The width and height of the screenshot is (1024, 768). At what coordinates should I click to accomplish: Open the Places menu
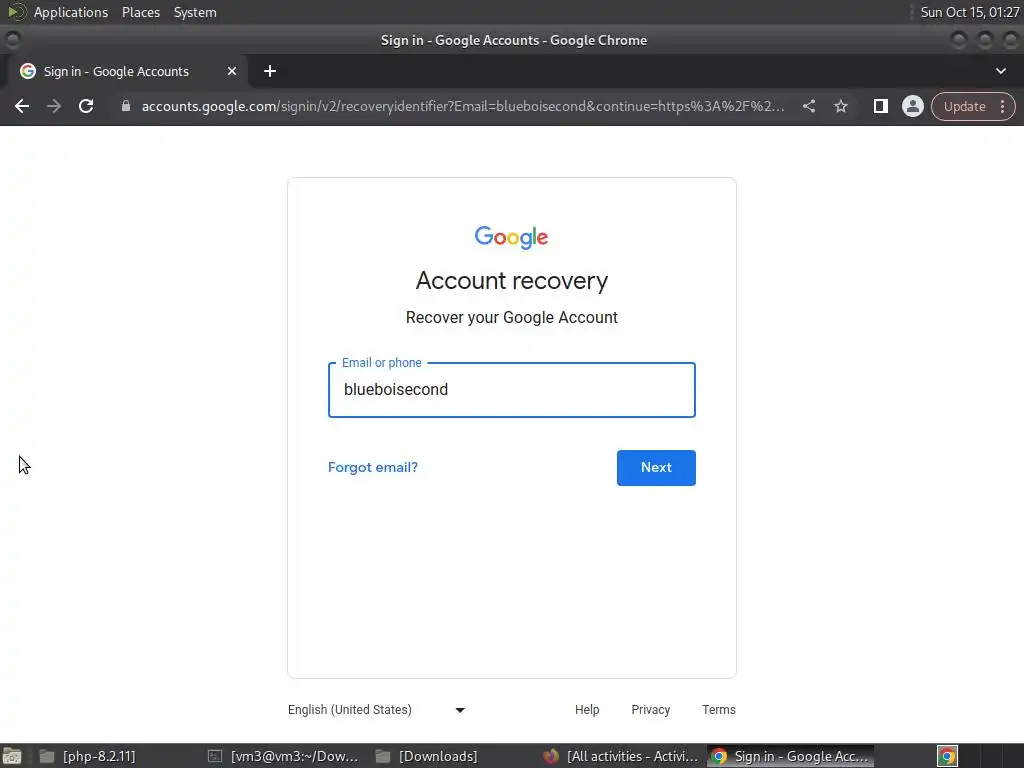pyautogui.click(x=140, y=12)
